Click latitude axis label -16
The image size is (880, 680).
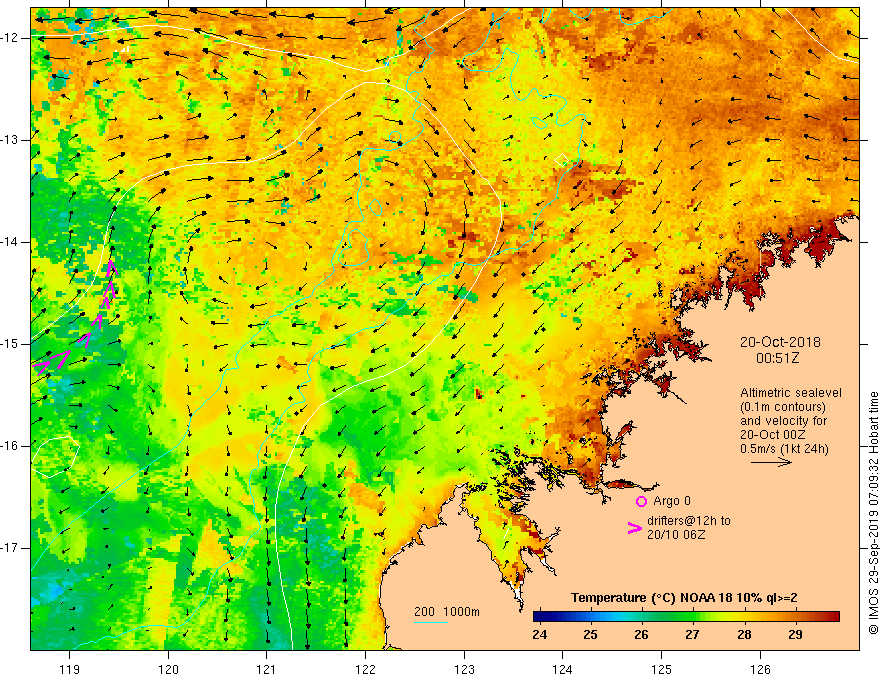coord(10,446)
